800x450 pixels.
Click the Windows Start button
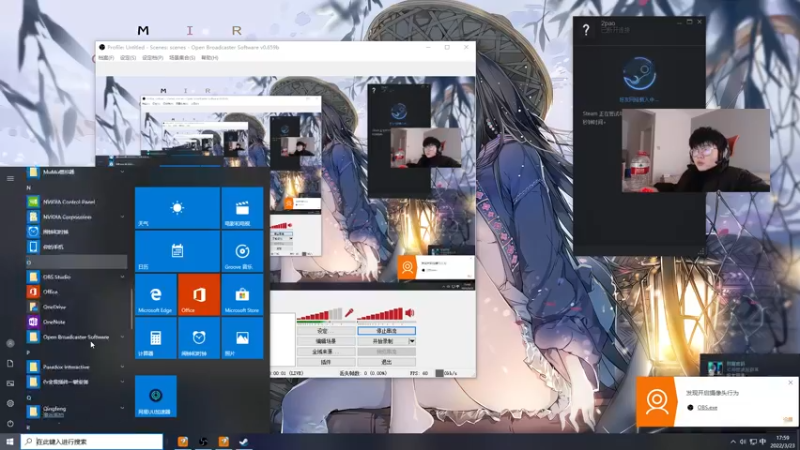[x=10, y=442]
